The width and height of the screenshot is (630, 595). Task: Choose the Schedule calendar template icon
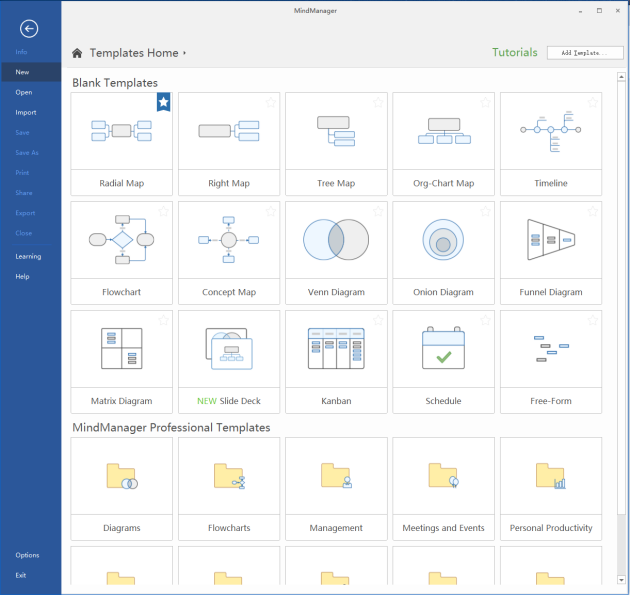pos(443,348)
